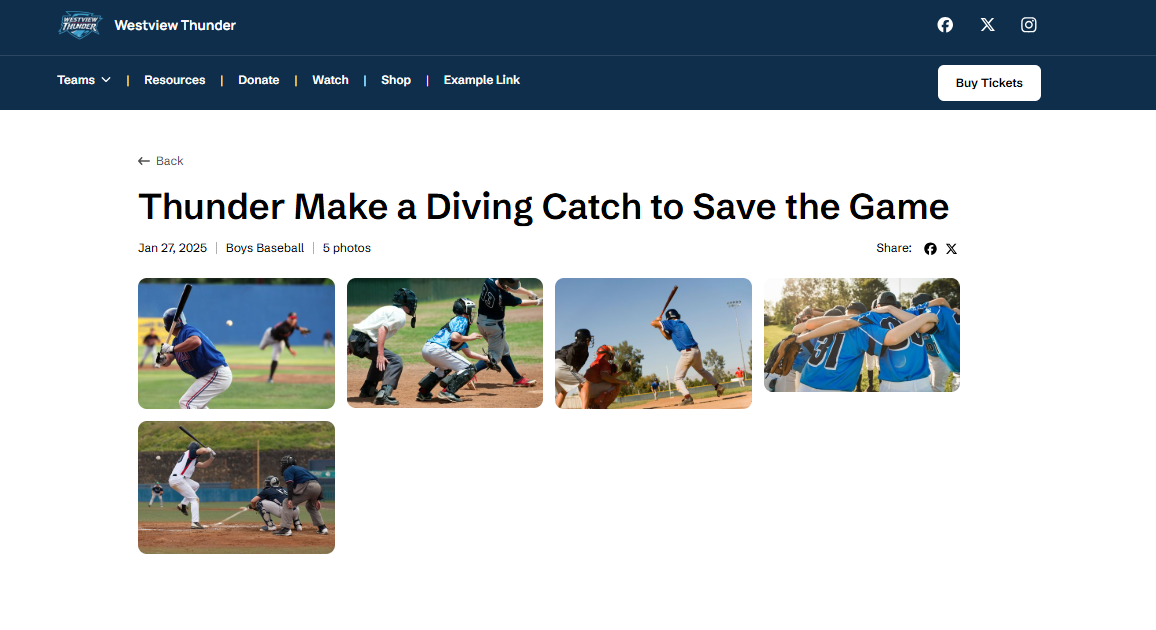Viewport: 1156px width, 630px height.
Task: Open the Resources menu item
Action: click(175, 80)
